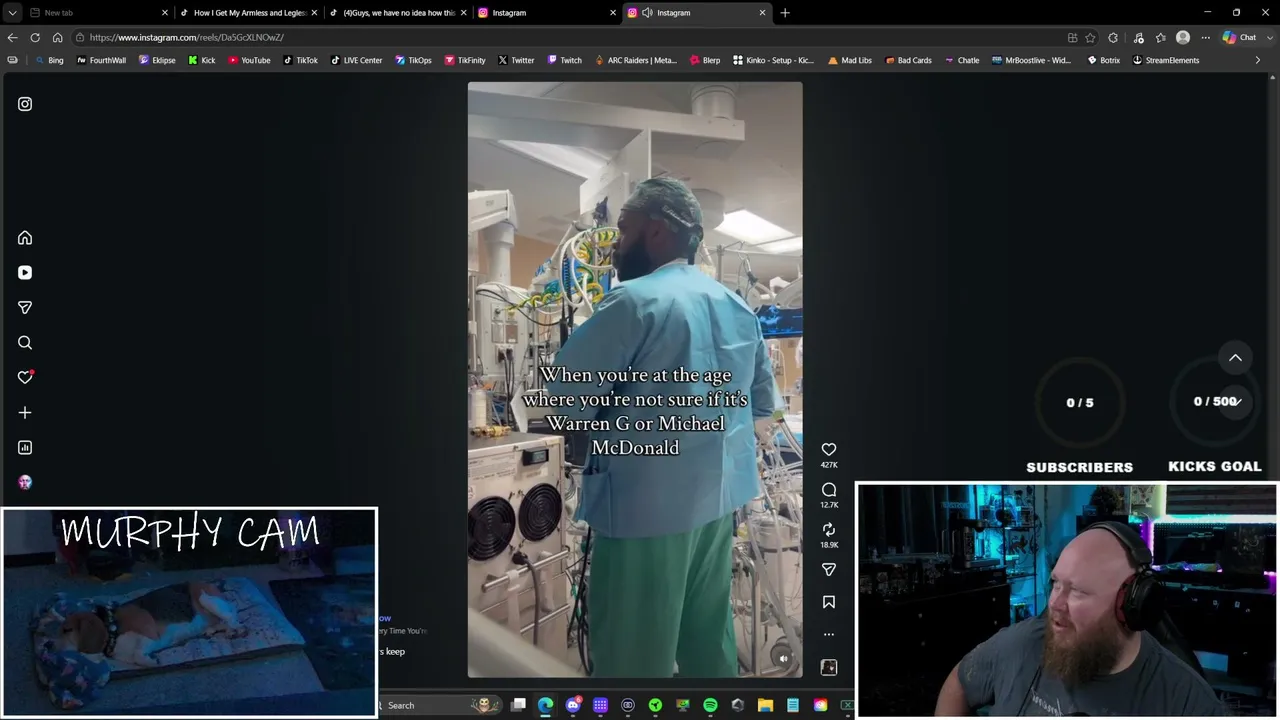Switch to the 'Guys, we have no idea' tab
This screenshot has height=720, width=1280.
pos(398,13)
